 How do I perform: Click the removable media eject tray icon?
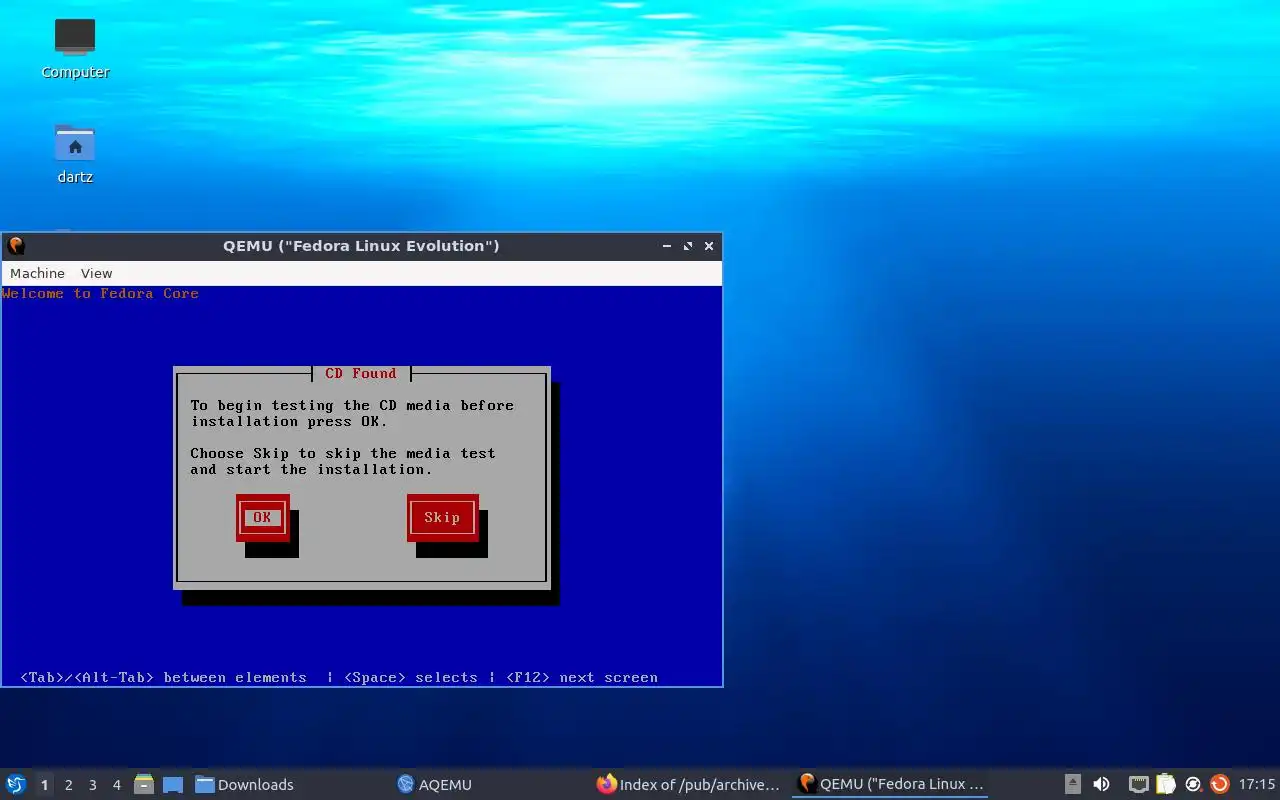(1073, 785)
